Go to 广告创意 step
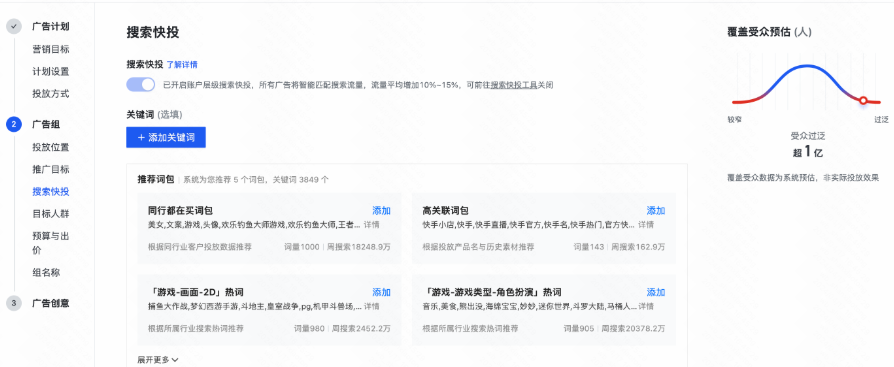Viewport: 894px width, 367px height. click(51, 303)
